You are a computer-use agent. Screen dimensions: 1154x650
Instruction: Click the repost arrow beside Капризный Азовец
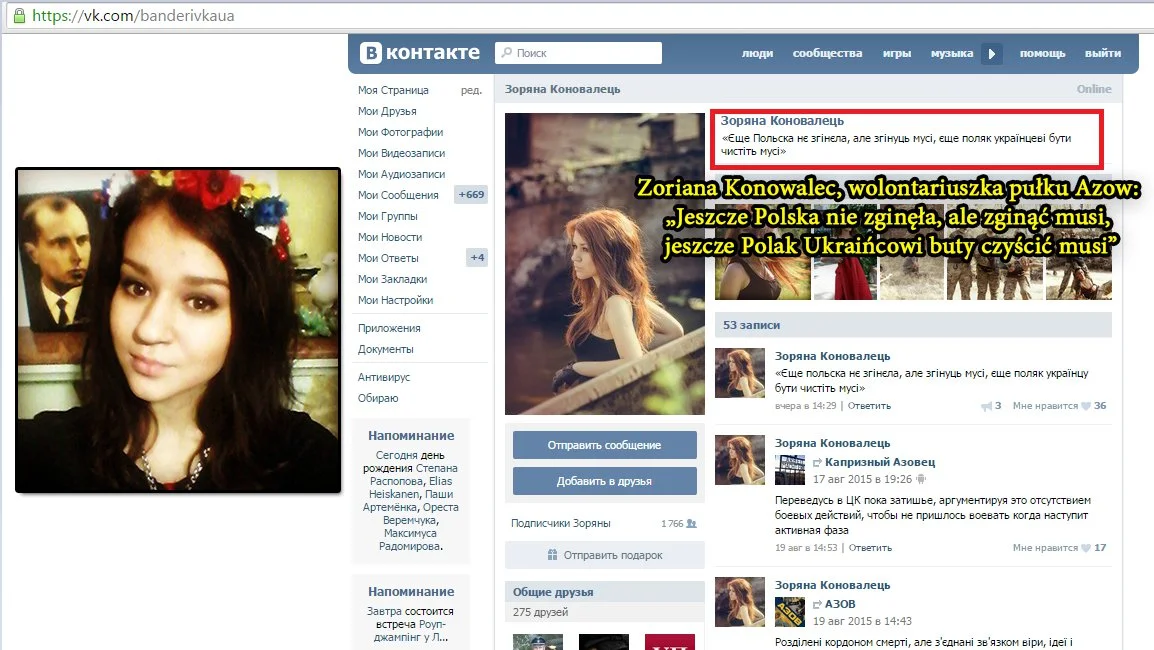(816, 463)
